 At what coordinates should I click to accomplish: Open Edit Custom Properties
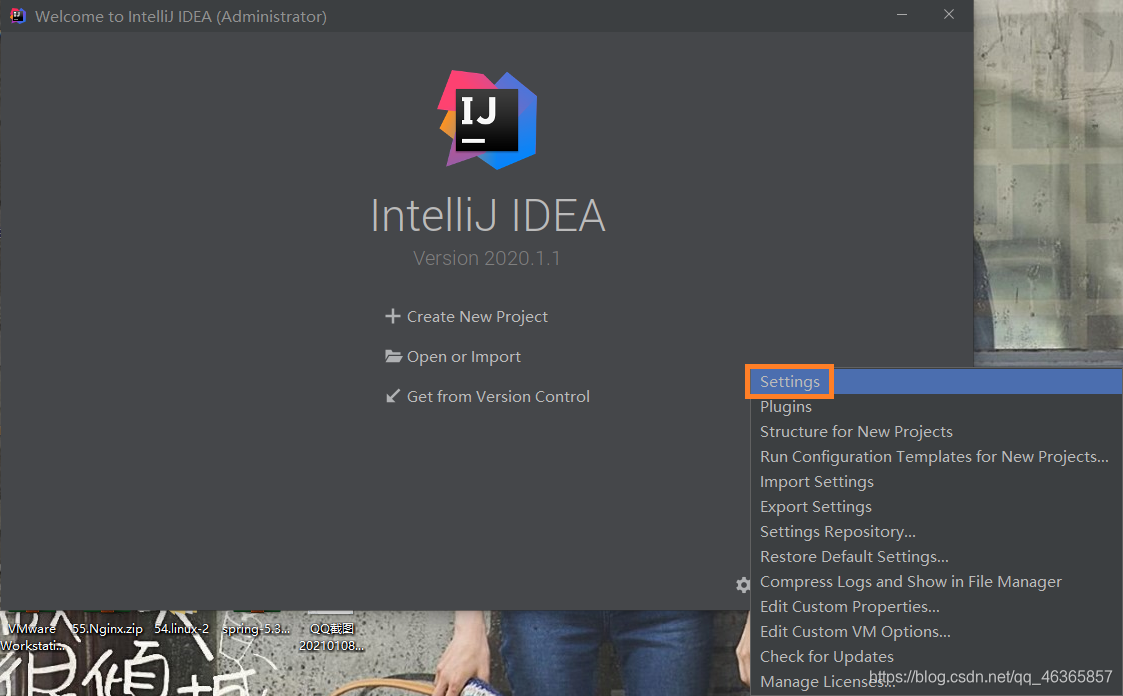935,607
